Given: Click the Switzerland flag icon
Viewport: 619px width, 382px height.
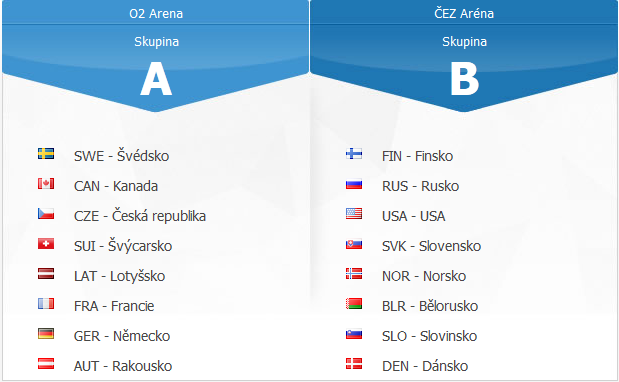Looking at the screenshot, I should 46,243.
